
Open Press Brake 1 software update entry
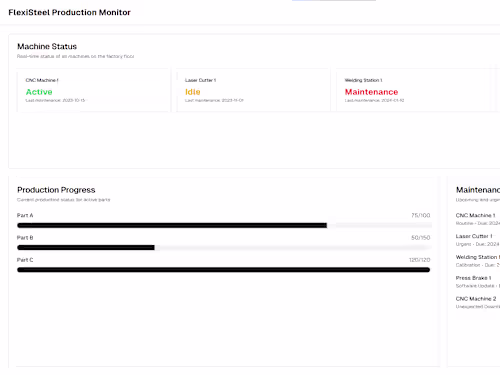tap(478, 282)
